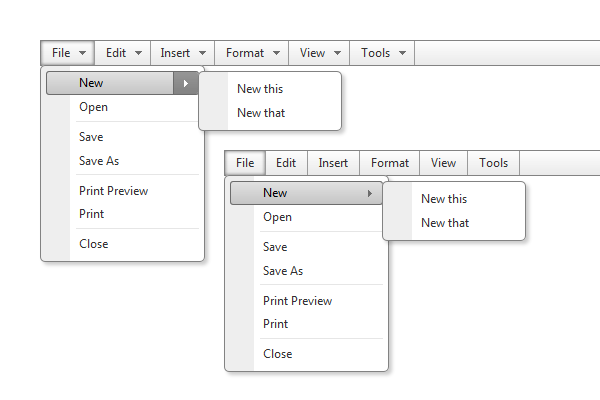Screen dimensions: 600x400
Task: Choose Close in the lower File menu
Action: pos(277,354)
